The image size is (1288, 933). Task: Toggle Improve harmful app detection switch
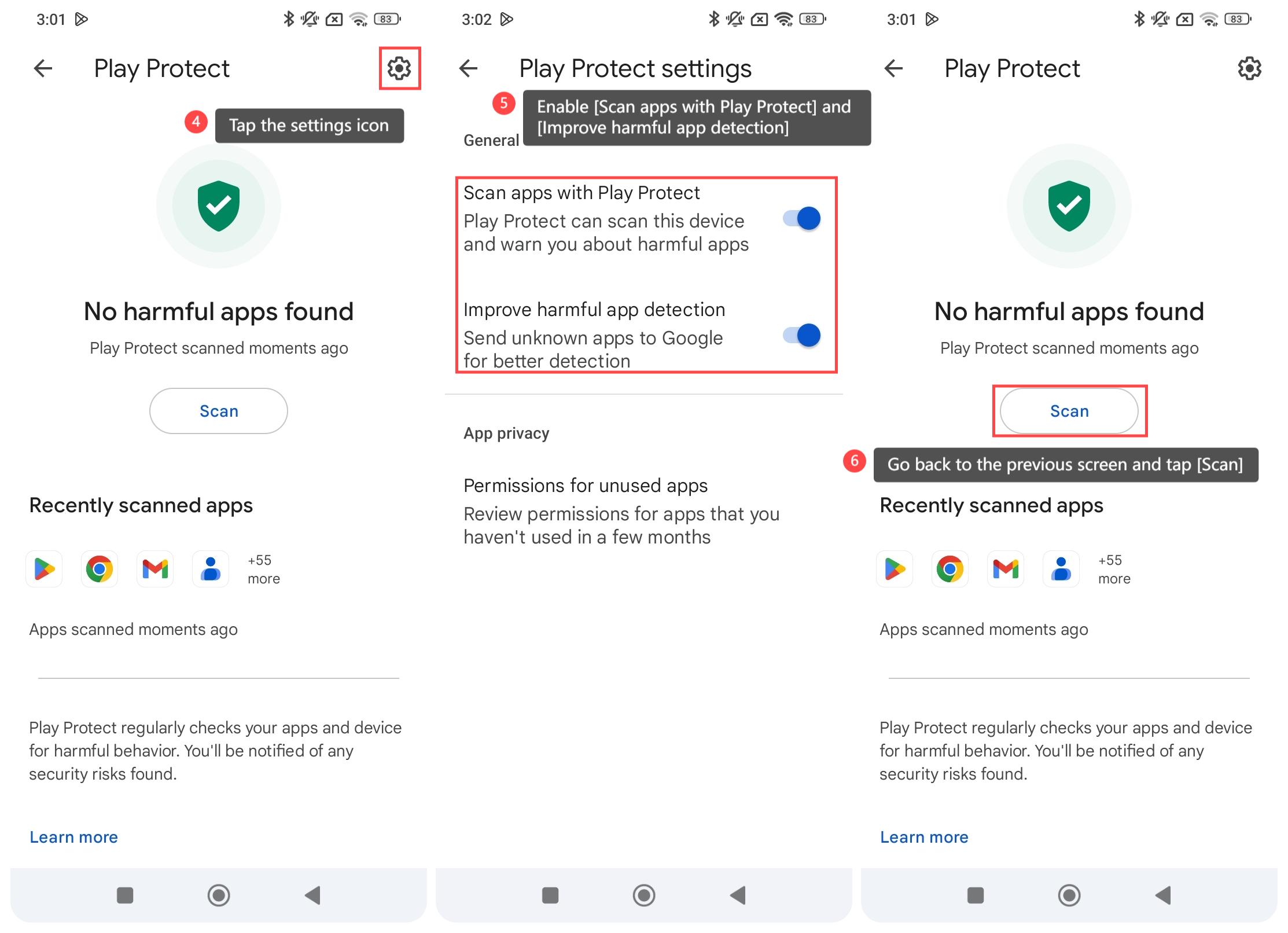pyautogui.click(x=802, y=335)
